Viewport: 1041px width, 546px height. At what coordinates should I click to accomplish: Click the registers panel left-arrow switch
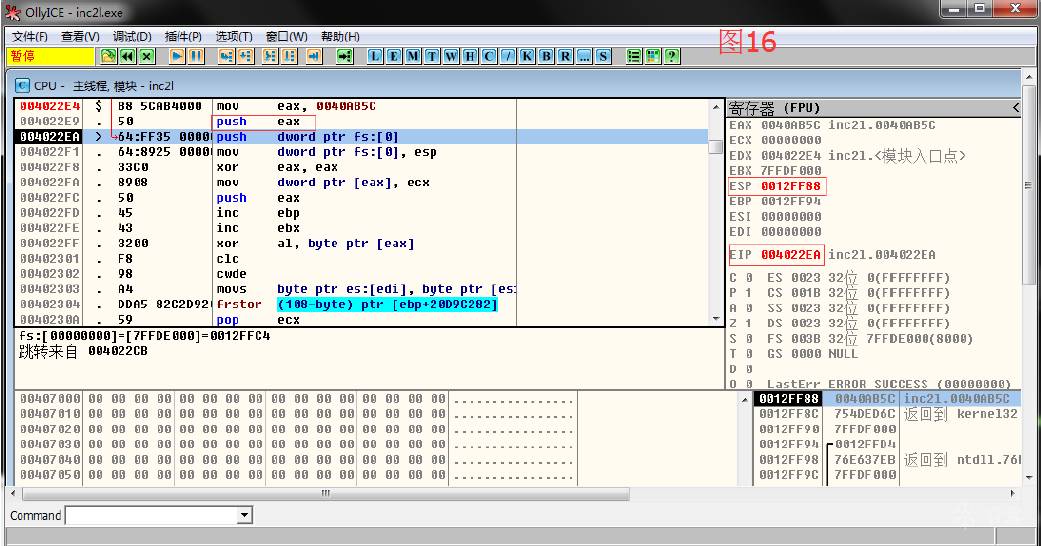coord(1016,108)
